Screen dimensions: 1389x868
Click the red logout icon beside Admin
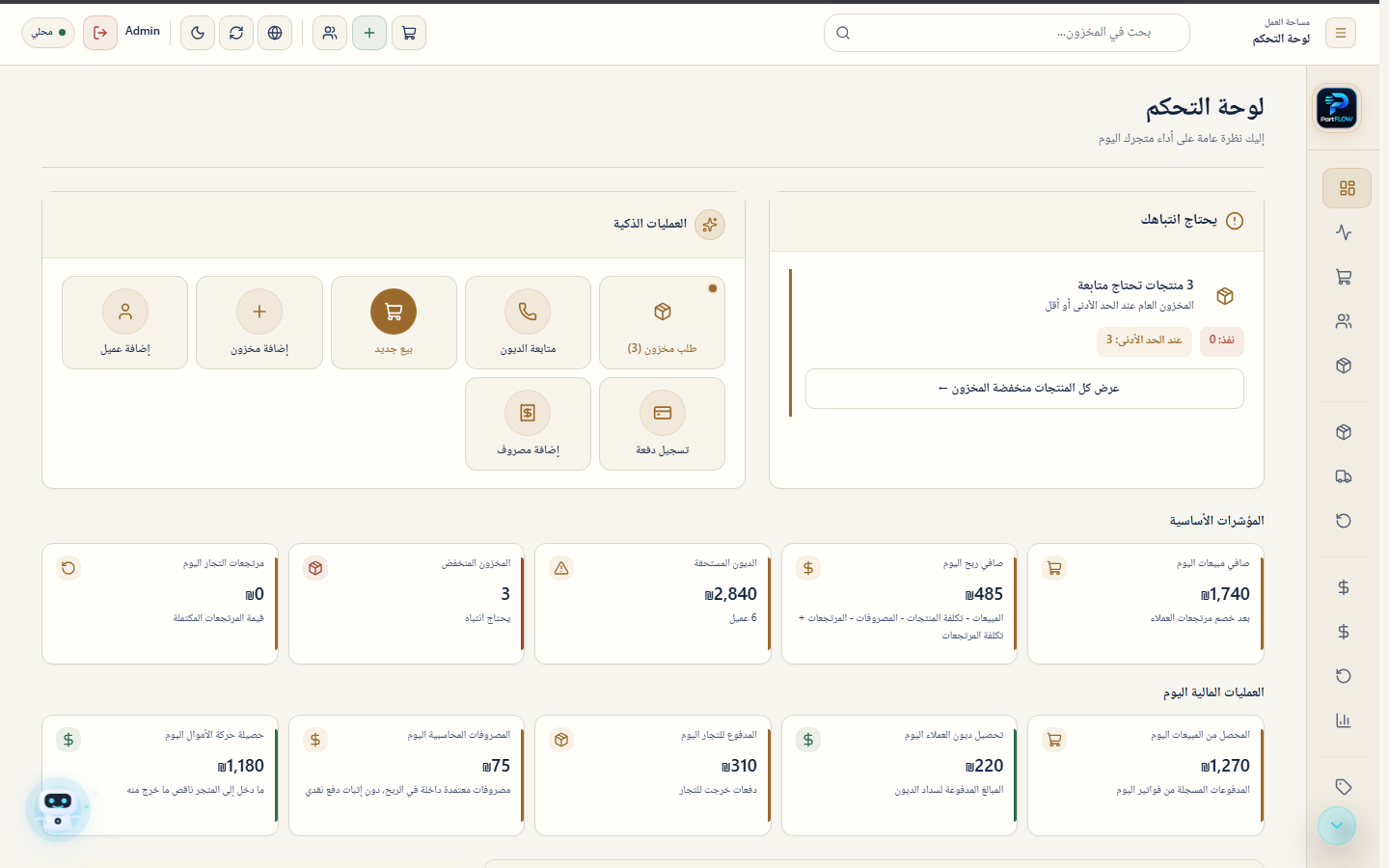click(100, 33)
